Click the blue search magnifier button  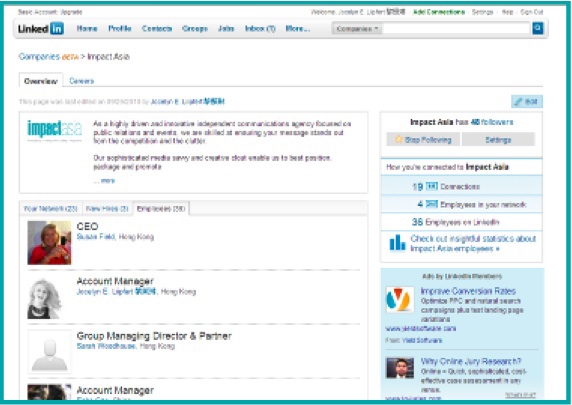[537, 28]
